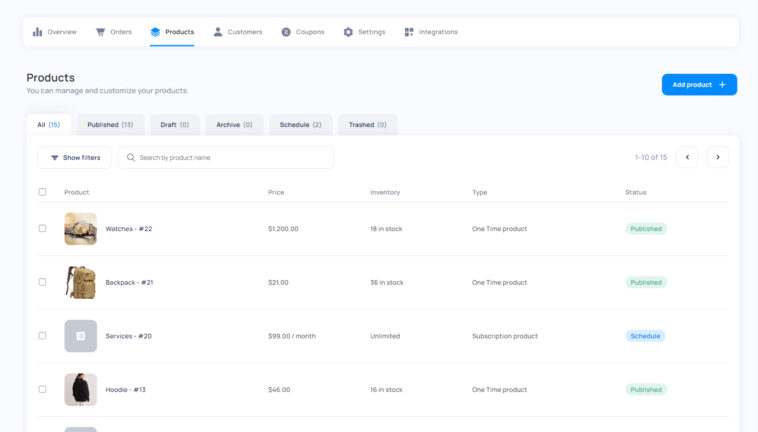
Task: Open the Integrations grid icon
Action: point(409,32)
